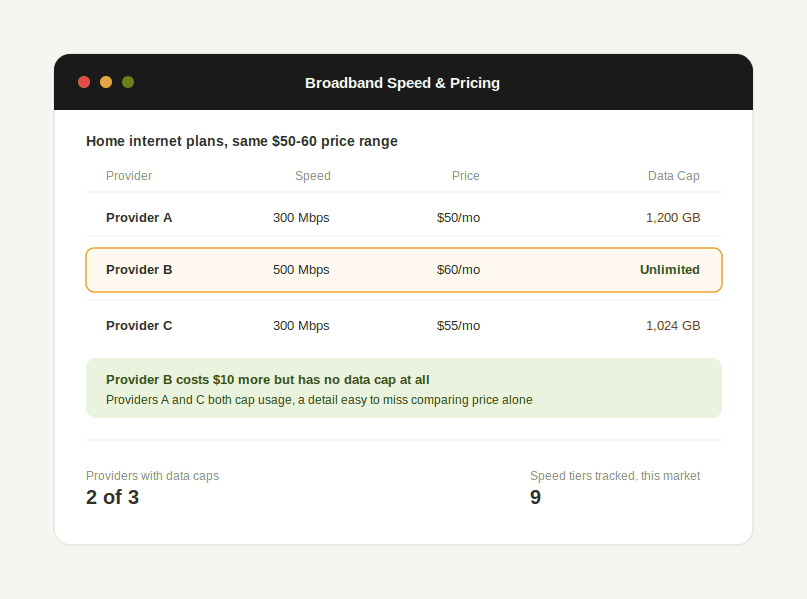Select the heading about $50-60 price range
The image size is (807, 599).
tap(241, 141)
